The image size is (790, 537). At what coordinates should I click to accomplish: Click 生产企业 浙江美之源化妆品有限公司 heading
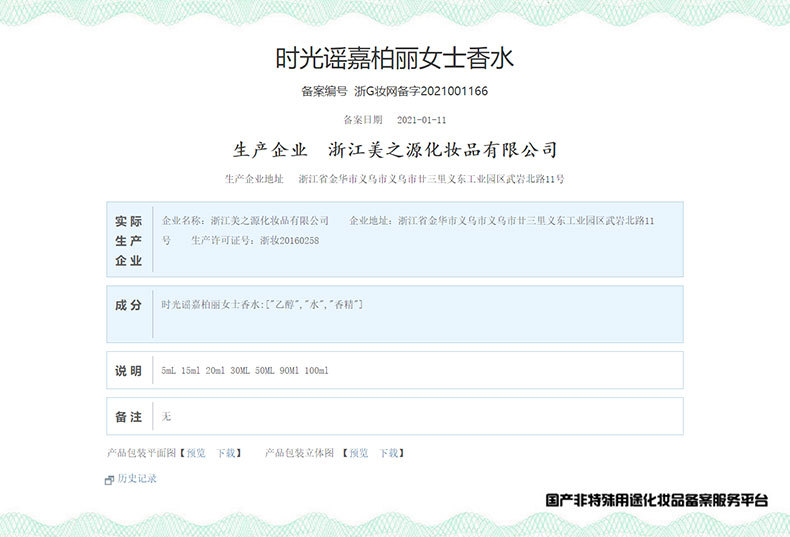click(395, 150)
